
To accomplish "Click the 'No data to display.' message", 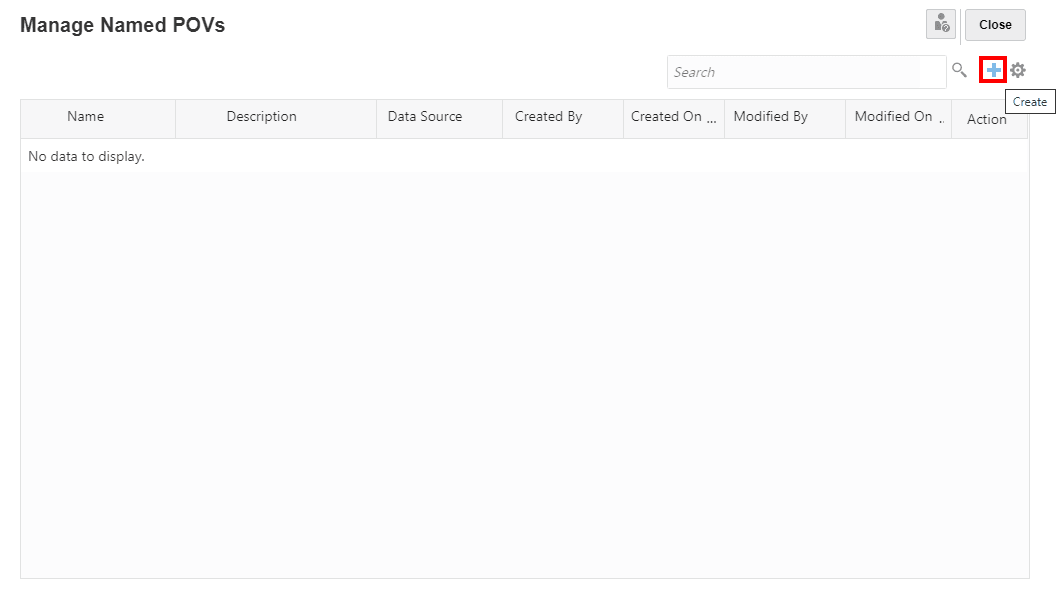I will pyautogui.click(x=86, y=157).
